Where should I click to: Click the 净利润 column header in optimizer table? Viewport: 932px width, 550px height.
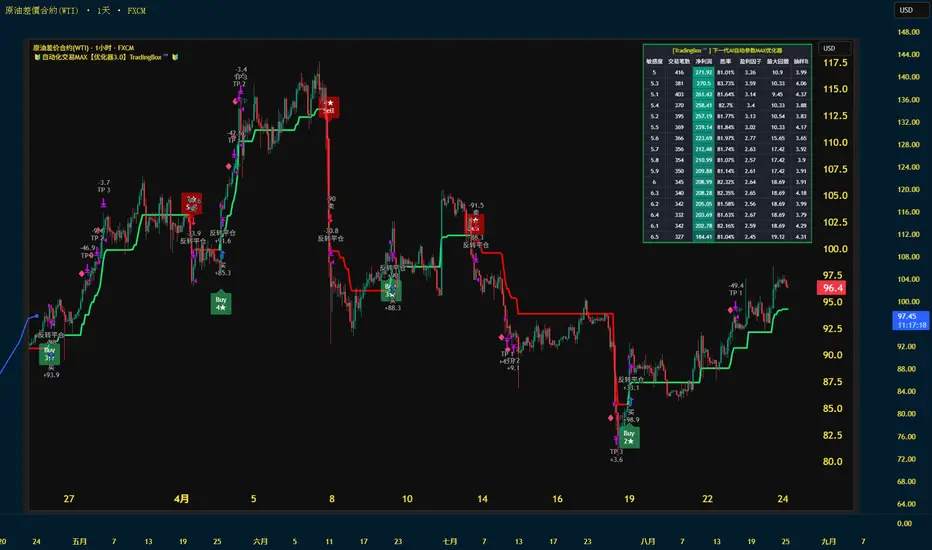[x=704, y=61]
